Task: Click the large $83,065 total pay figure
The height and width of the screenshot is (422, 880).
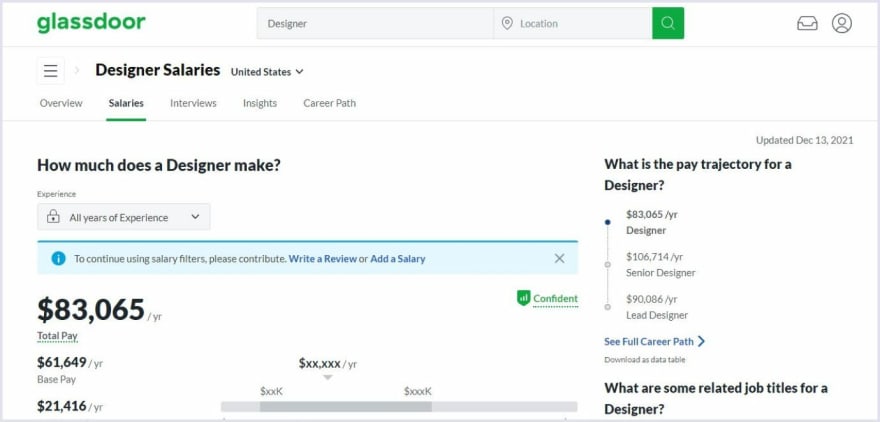Action: coord(91,310)
